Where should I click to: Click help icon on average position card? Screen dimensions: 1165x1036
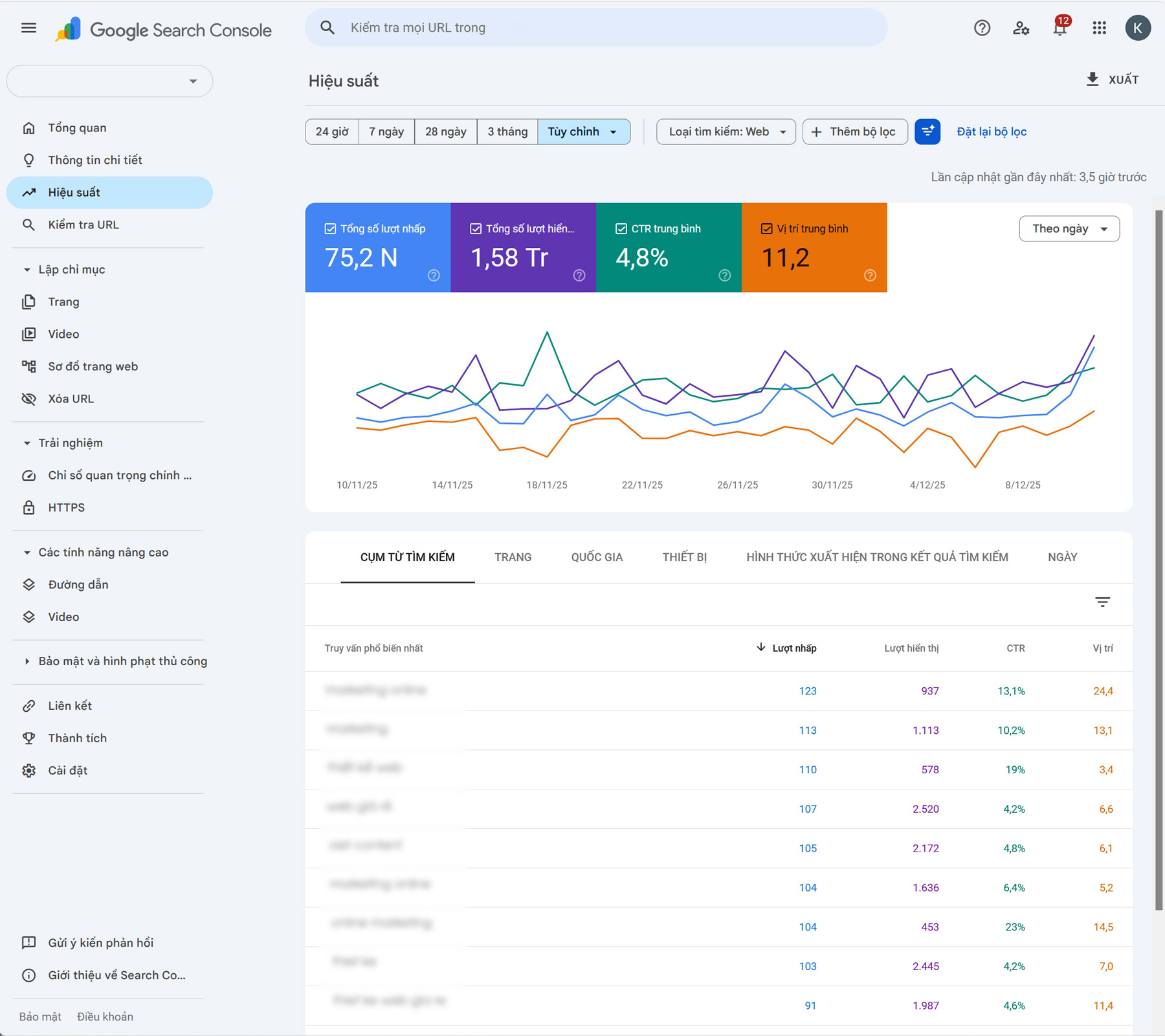tap(870, 276)
